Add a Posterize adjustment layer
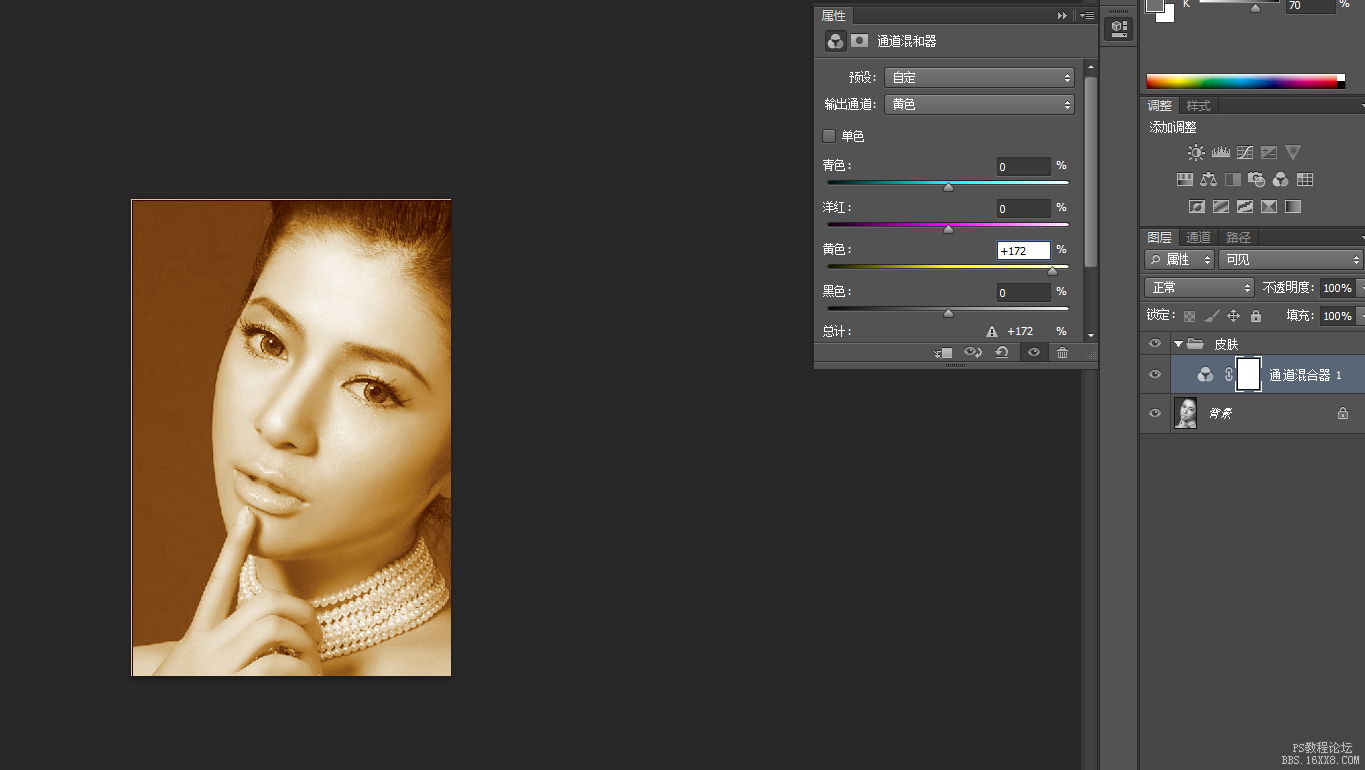1365x770 pixels. tap(1221, 207)
